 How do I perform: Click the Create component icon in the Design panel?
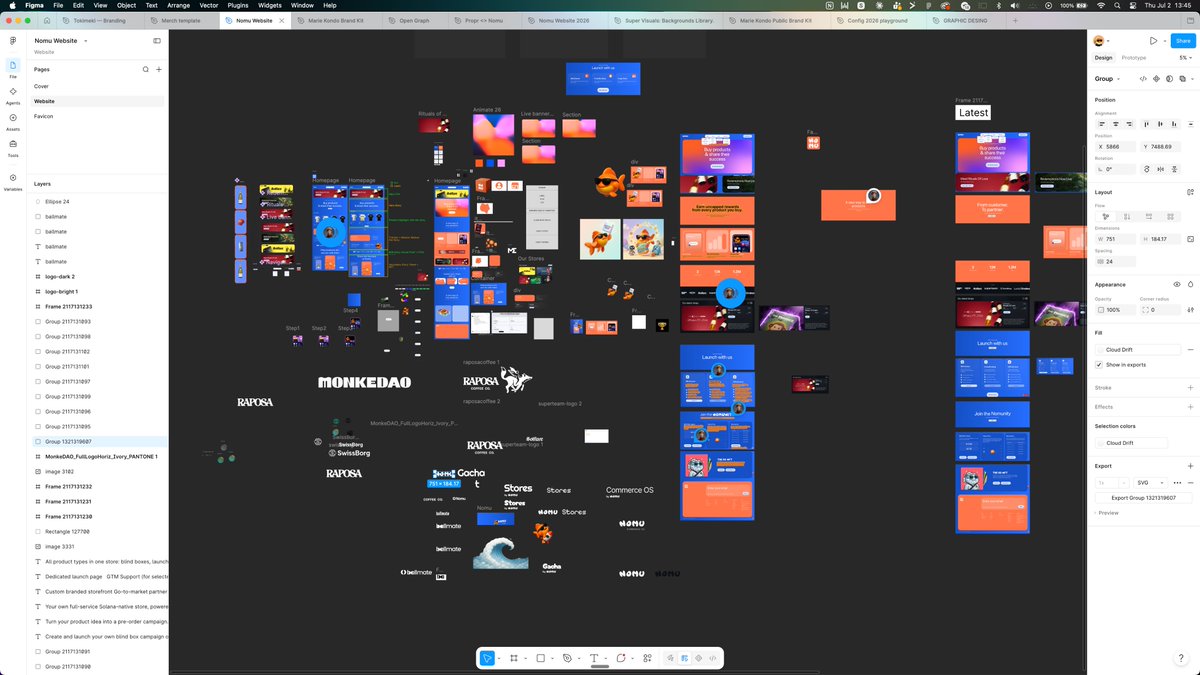pyautogui.click(x=1157, y=78)
